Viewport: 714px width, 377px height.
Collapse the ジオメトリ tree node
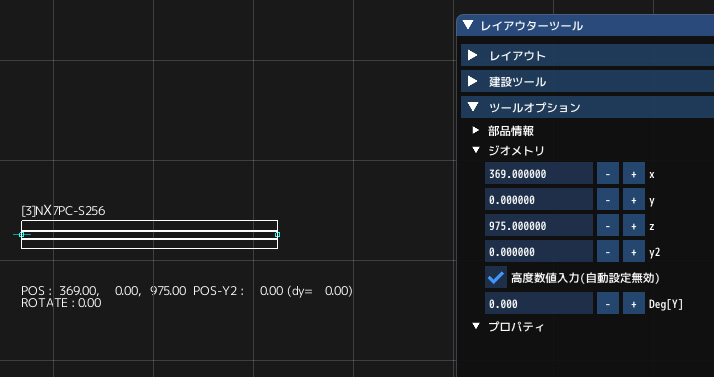(476, 150)
